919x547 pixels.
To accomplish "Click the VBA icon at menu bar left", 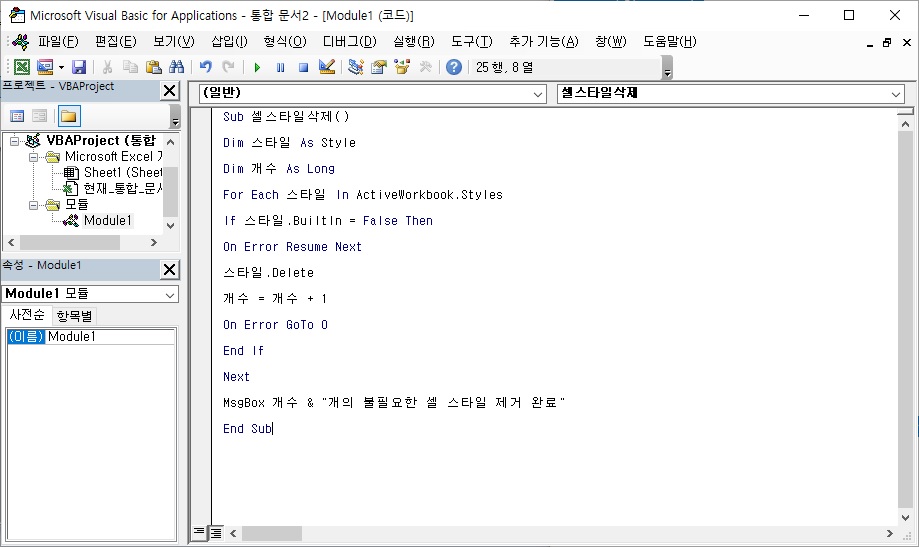I will pos(21,42).
